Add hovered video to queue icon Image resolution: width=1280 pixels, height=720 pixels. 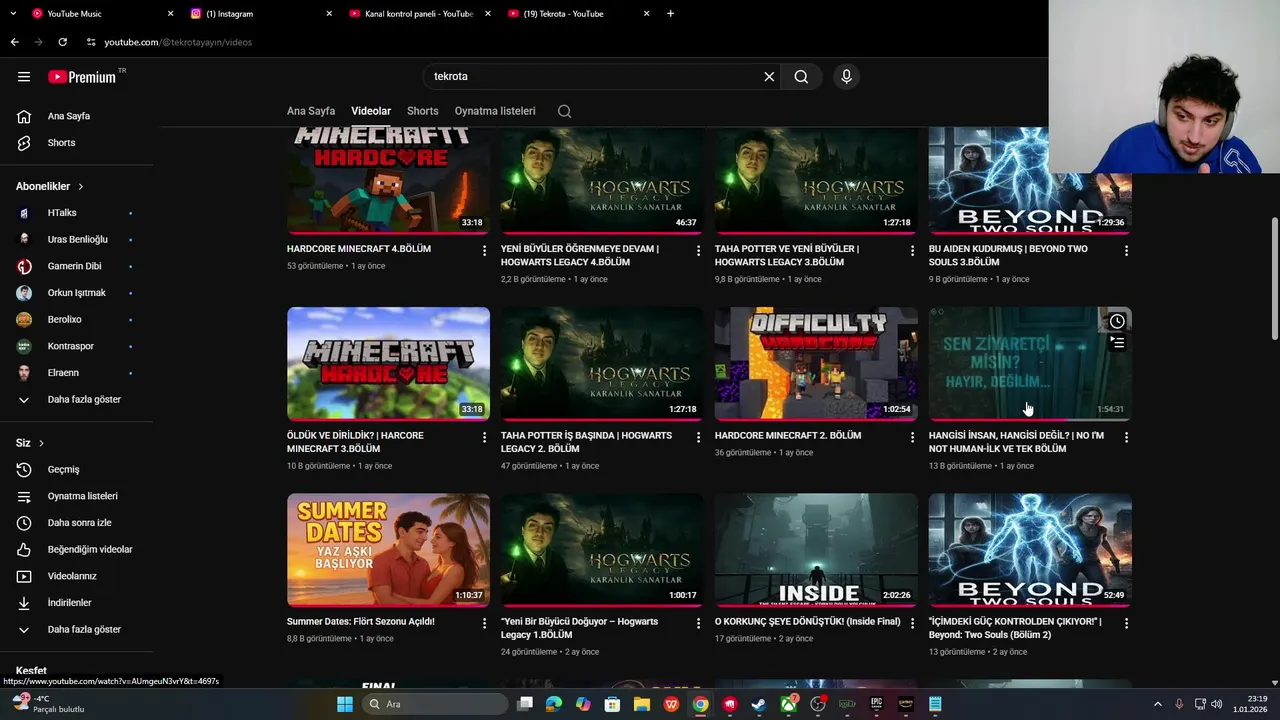pyautogui.click(x=1117, y=343)
